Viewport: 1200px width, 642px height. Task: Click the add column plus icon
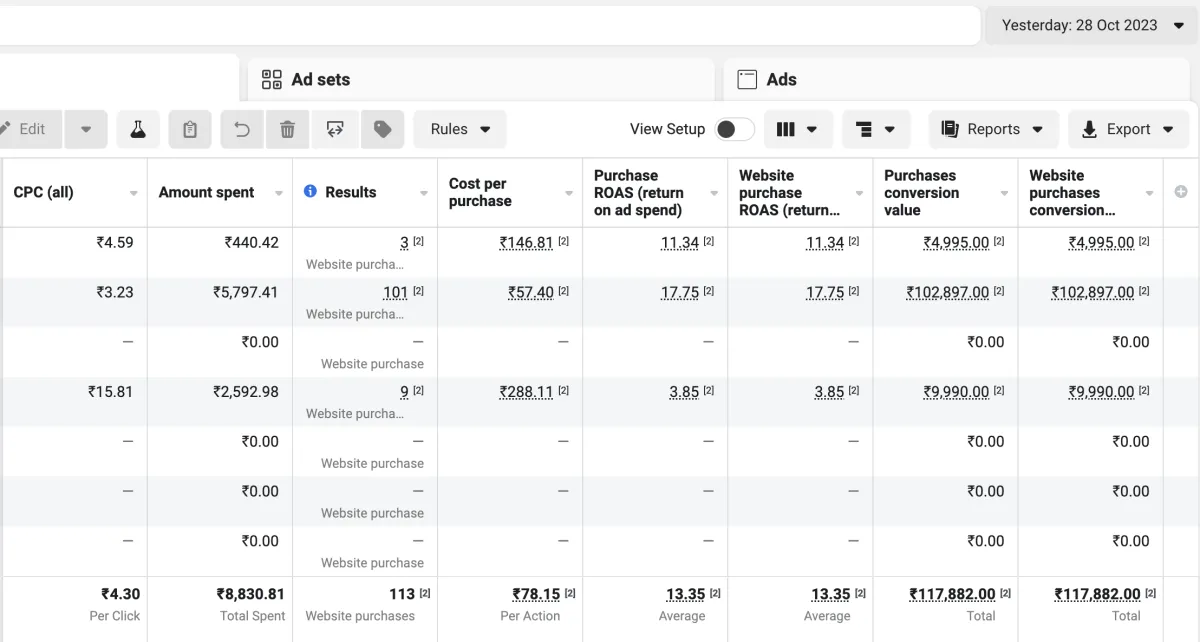[1181, 192]
